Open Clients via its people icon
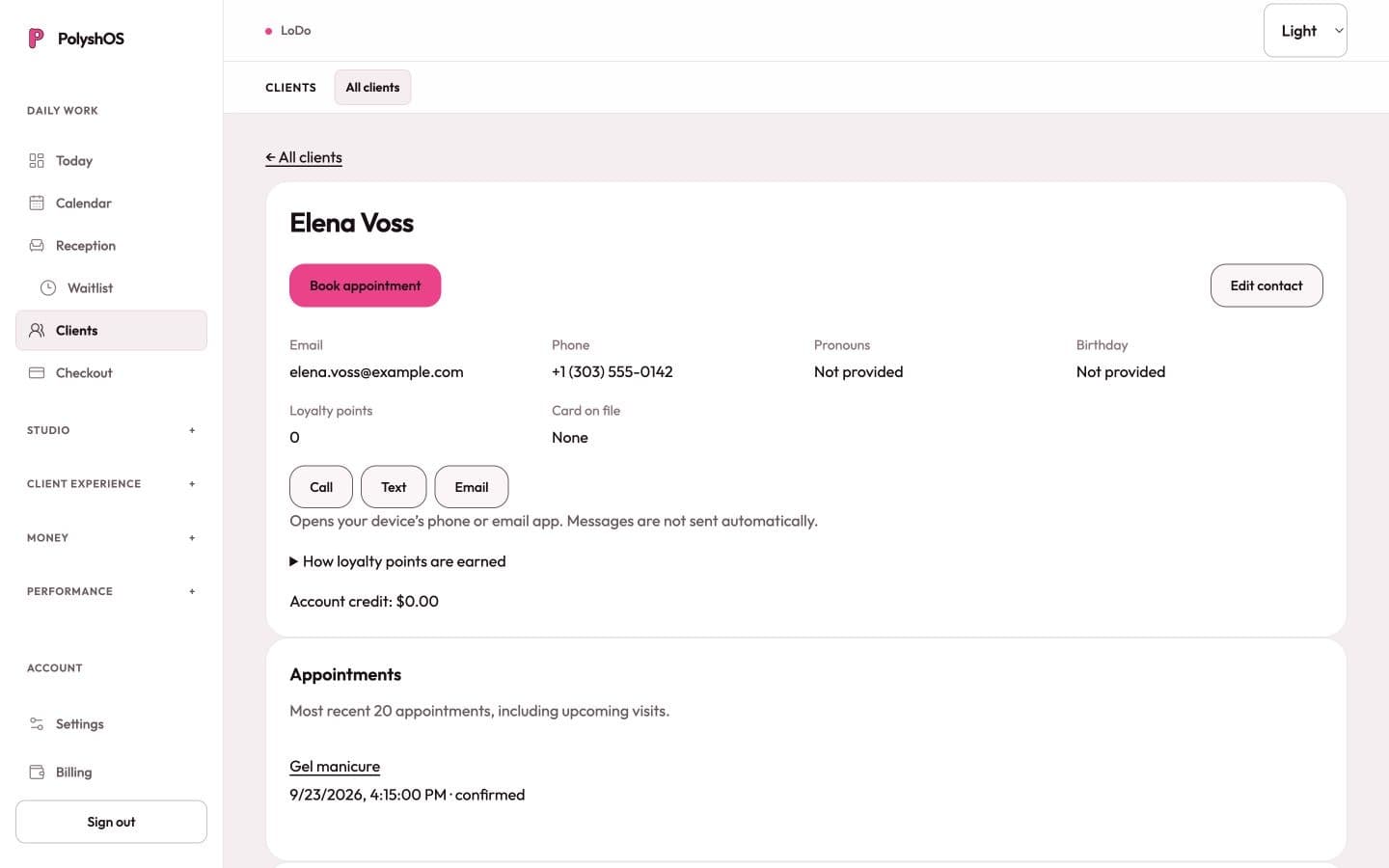 pyautogui.click(x=37, y=331)
